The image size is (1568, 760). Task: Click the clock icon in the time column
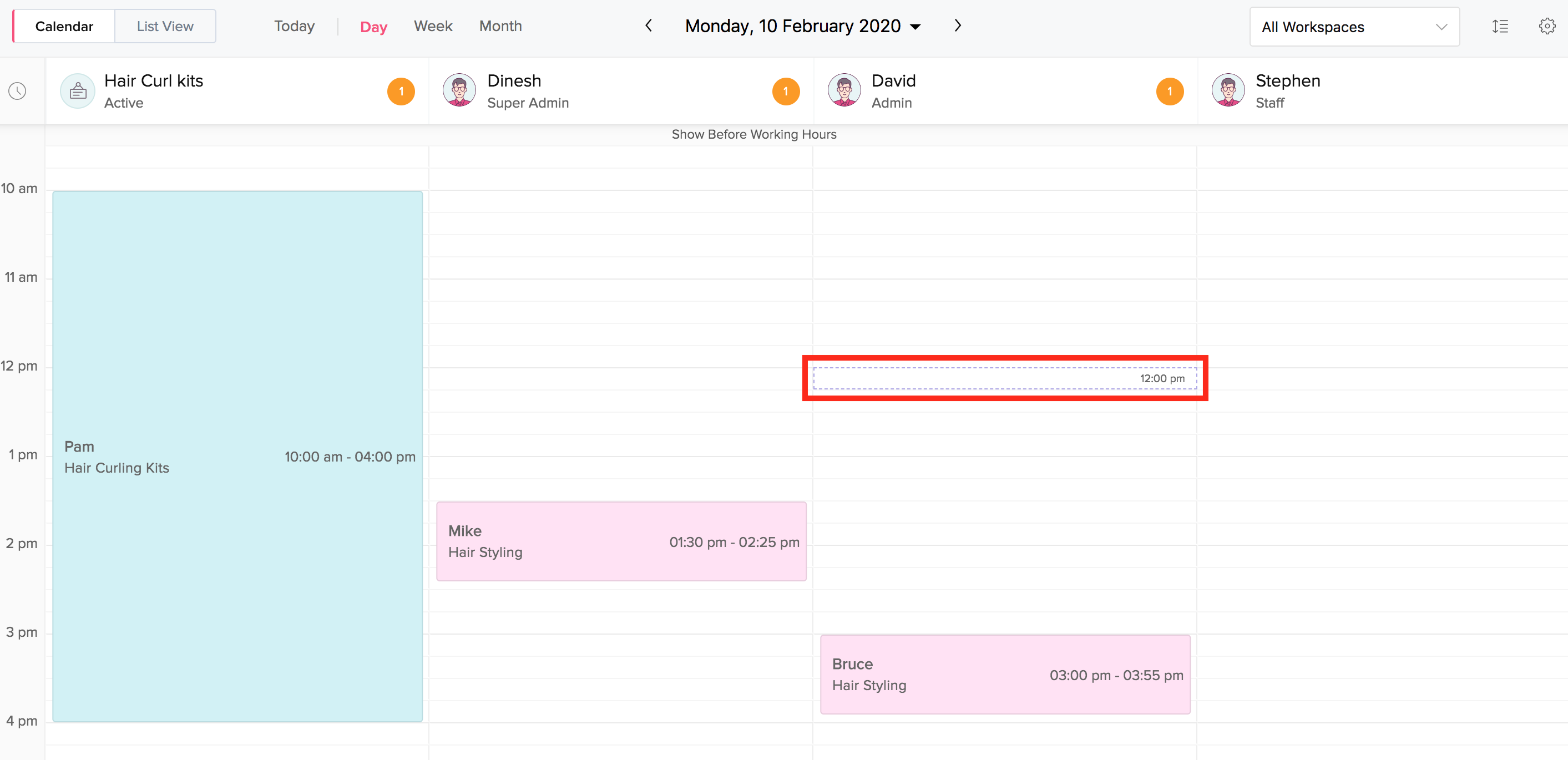(x=17, y=92)
